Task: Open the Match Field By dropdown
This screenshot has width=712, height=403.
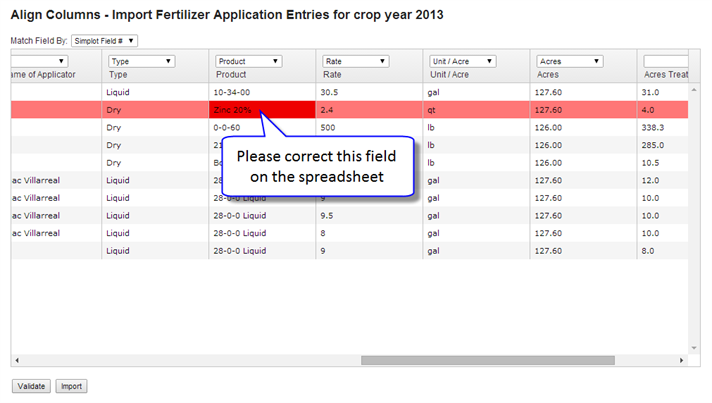Action: pos(104,41)
